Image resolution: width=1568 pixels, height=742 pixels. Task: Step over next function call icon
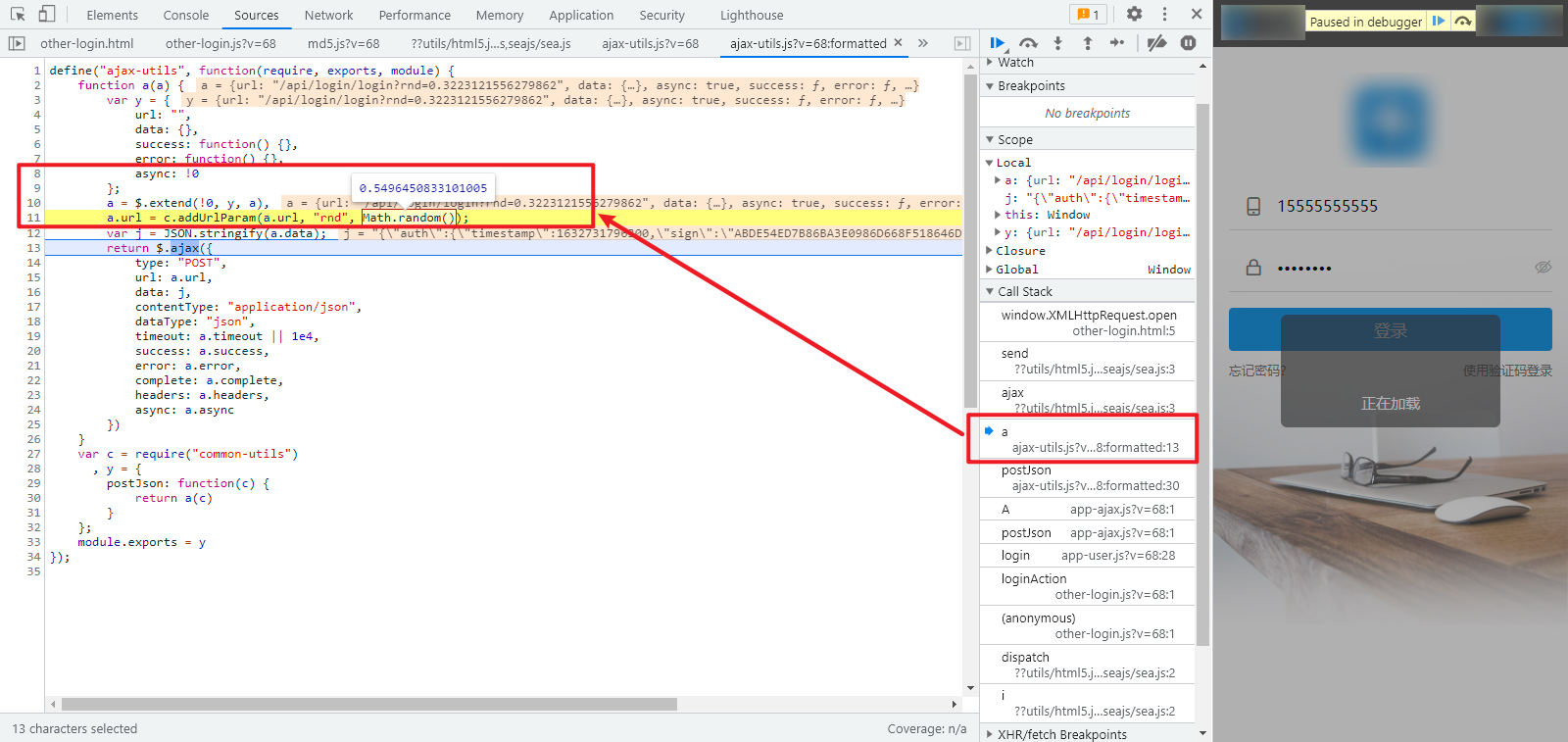pos(1028,43)
